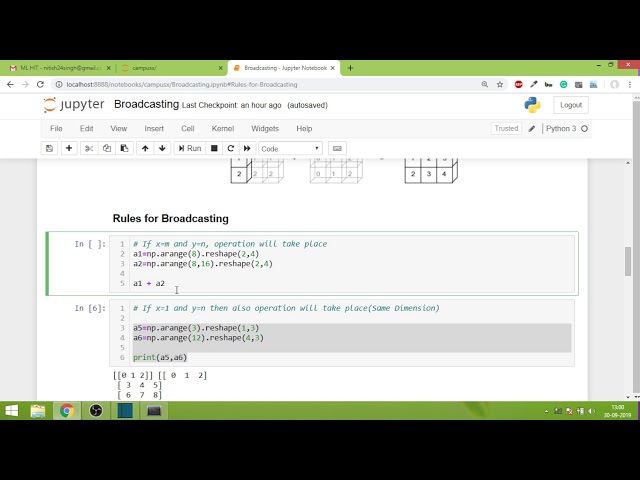
Task: Select the Broadcasting Jupyter Notebook tab
Action: point(285,68)
